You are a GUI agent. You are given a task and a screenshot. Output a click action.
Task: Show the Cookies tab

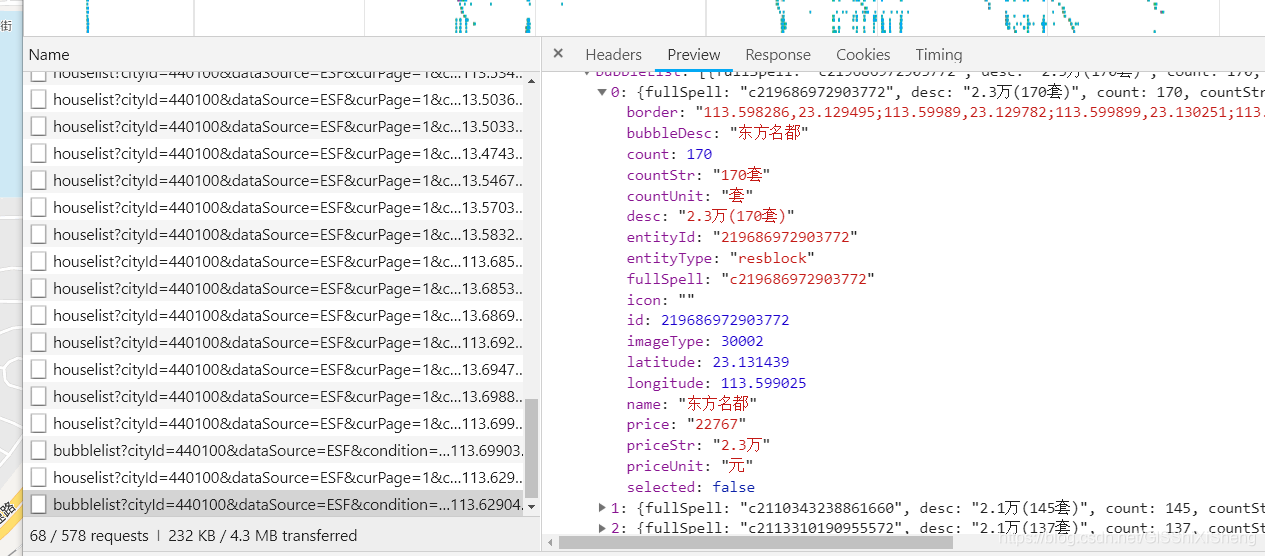click(863, 55)
